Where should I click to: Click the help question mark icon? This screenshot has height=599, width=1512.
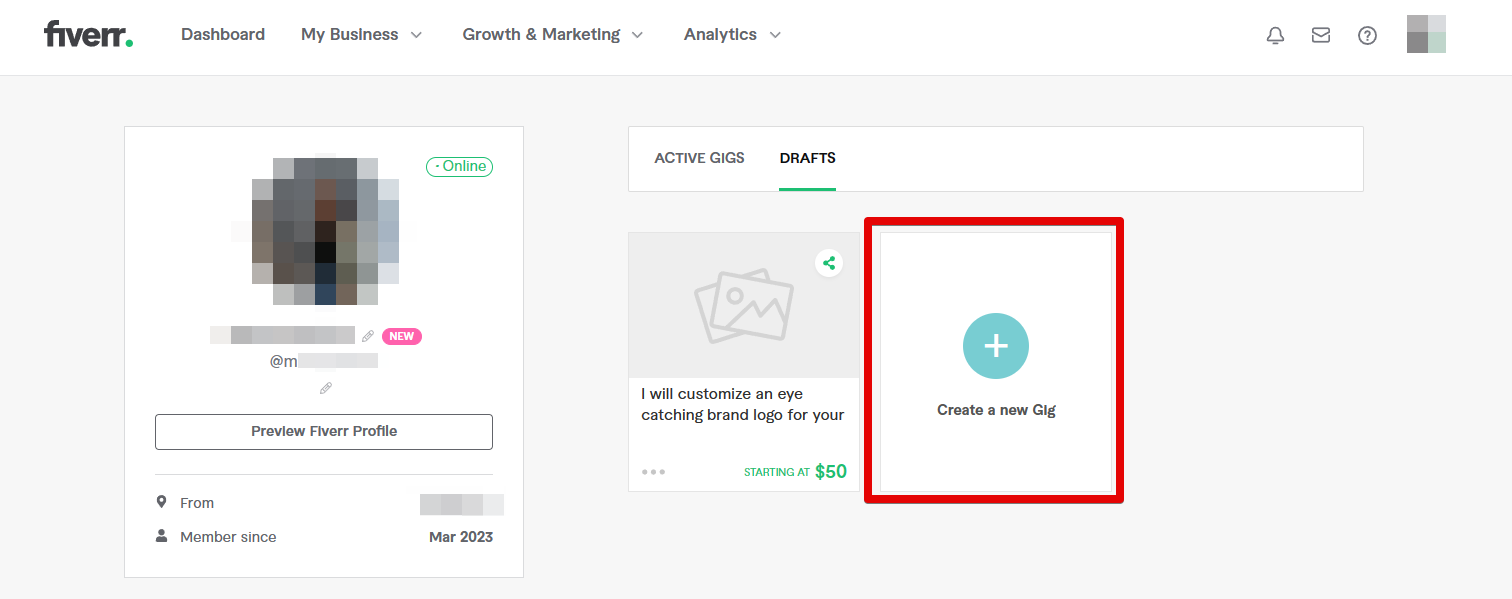coord(1367,35)
